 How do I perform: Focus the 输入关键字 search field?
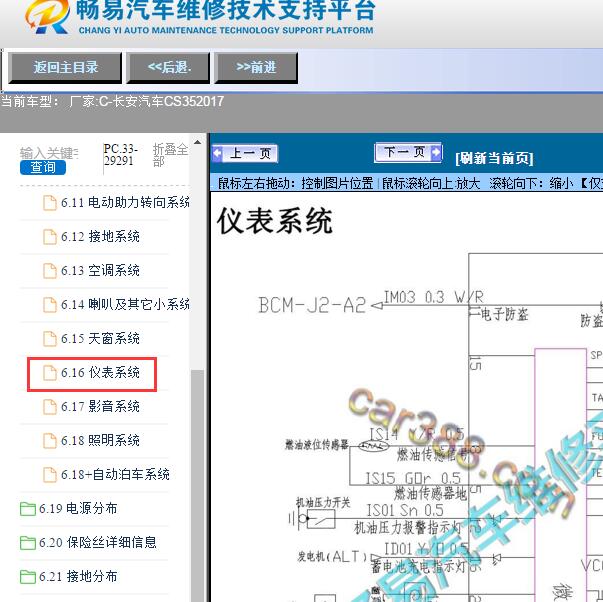49,153
